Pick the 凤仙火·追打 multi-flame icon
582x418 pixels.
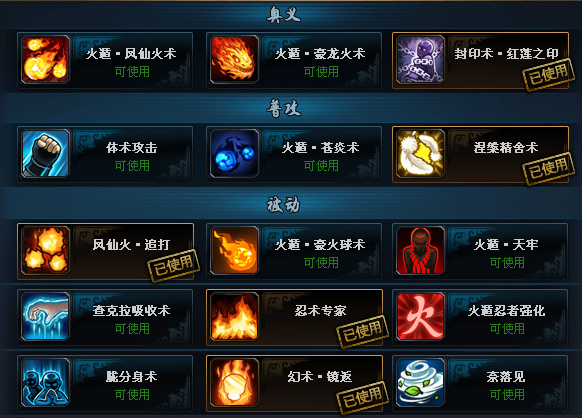coord(45,250)
